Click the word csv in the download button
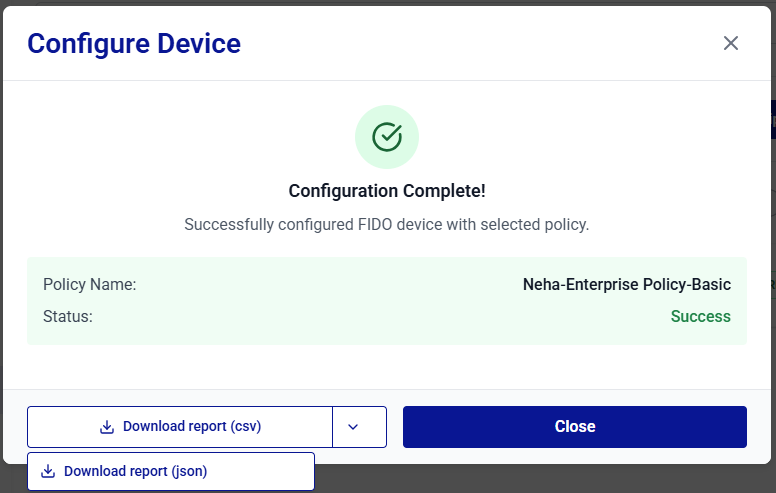 tap(245, 427)
